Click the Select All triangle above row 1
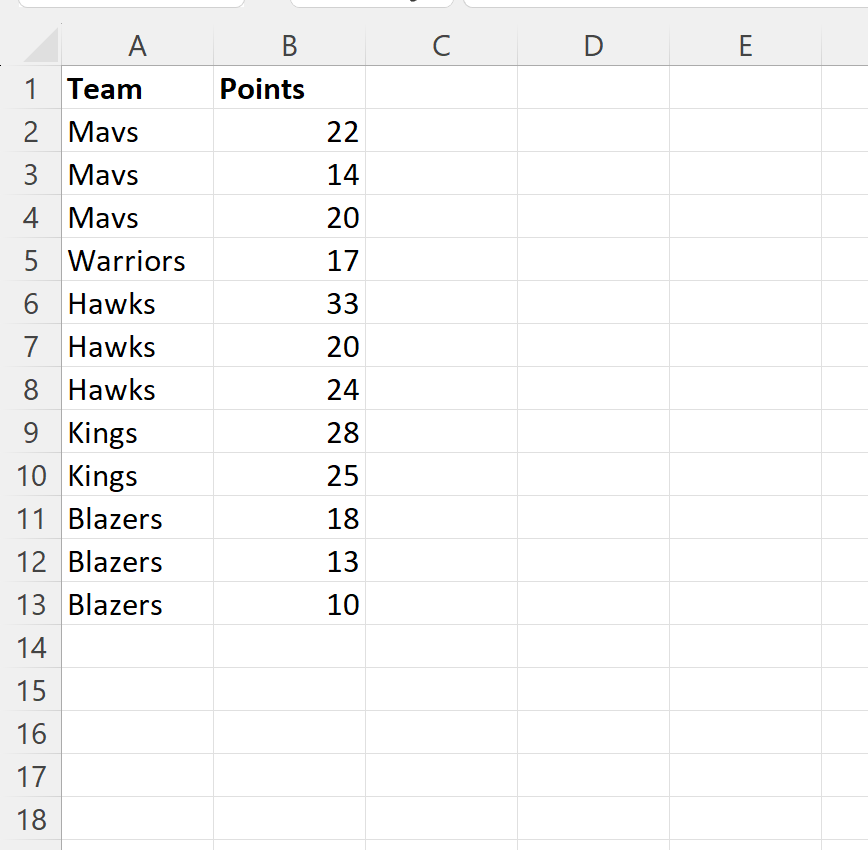 40,46
